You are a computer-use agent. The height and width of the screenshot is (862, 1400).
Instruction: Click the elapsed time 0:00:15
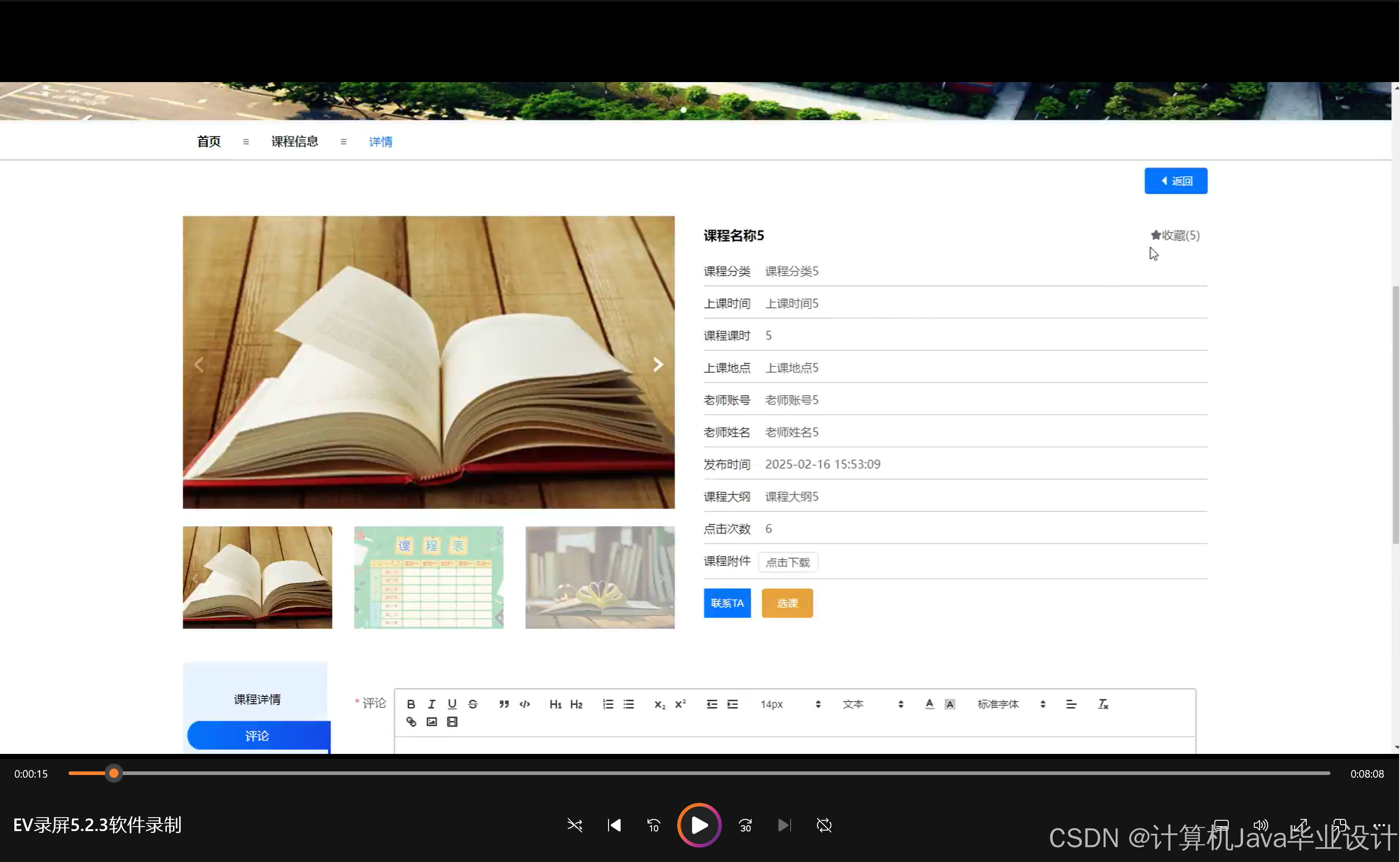(x=31, y=774)
